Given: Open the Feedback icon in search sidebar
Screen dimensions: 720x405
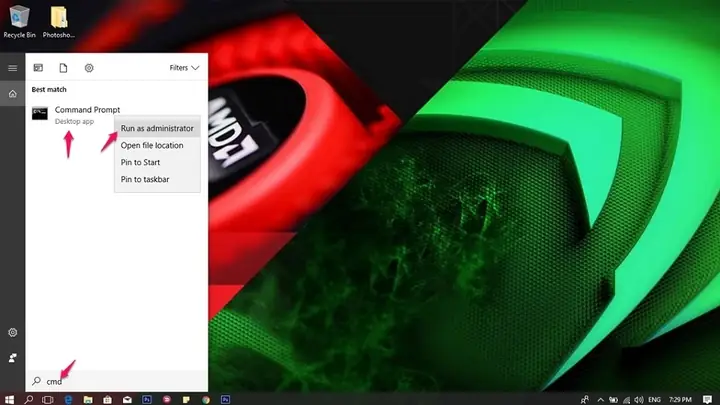Looking at the screenshot, I should click(12, 358).
